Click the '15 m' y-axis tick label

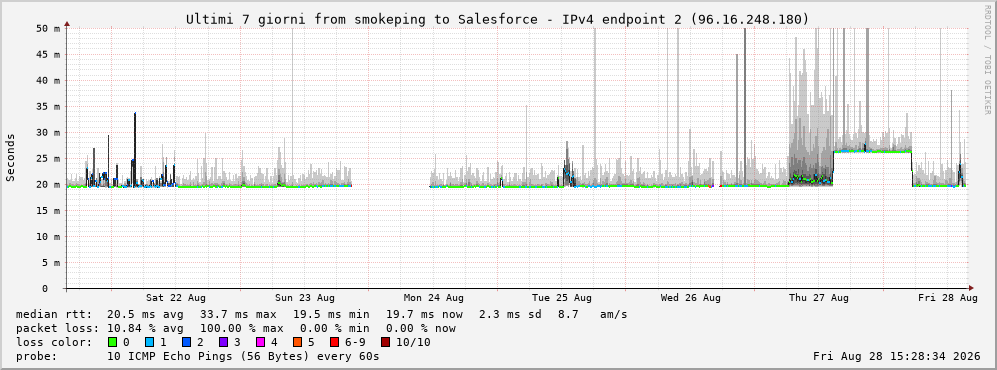(x=48, y=211)
